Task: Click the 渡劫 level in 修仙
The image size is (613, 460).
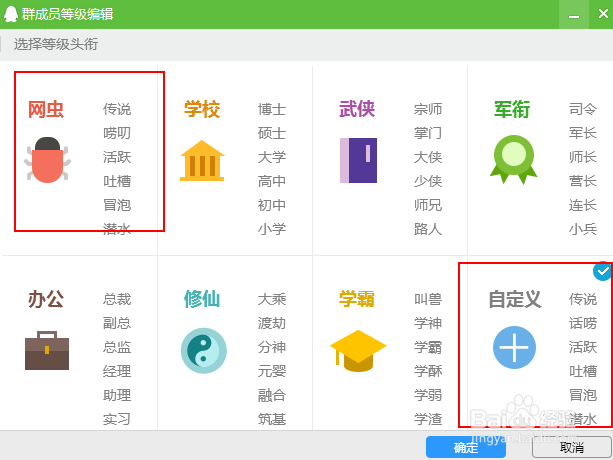Action: coord(272,323)
